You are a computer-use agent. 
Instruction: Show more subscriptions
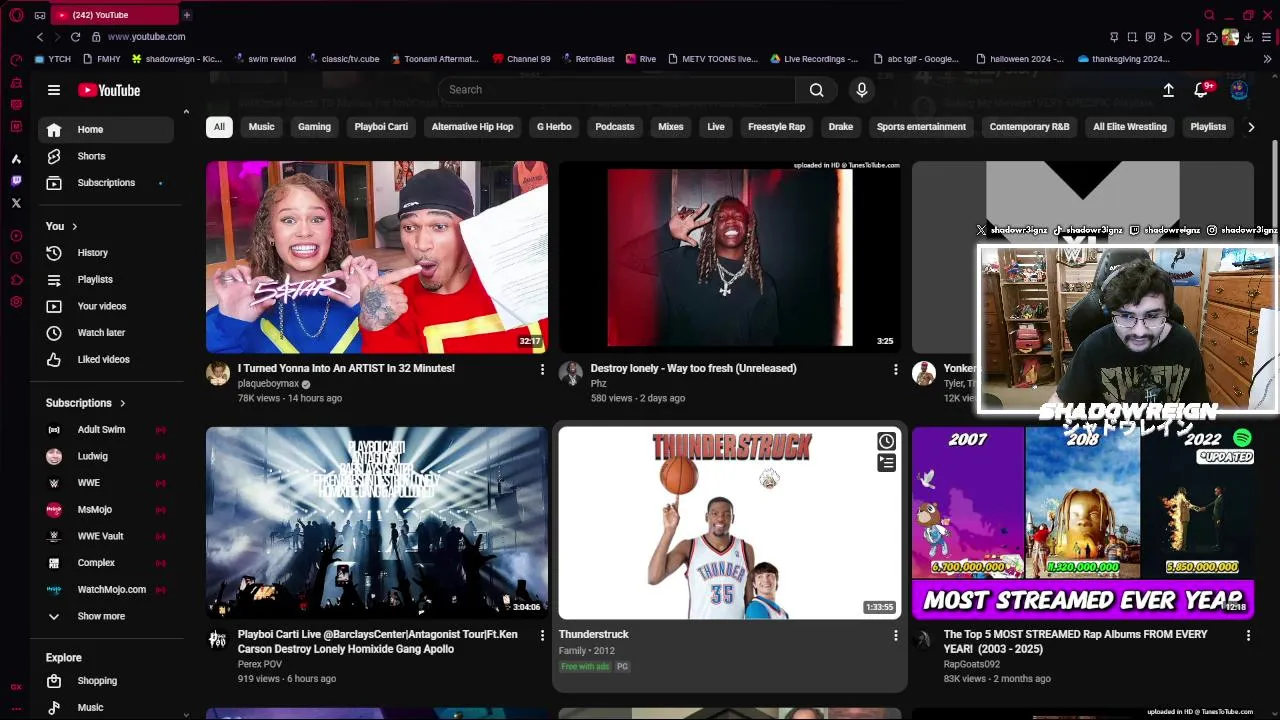[x=101, y=617]
